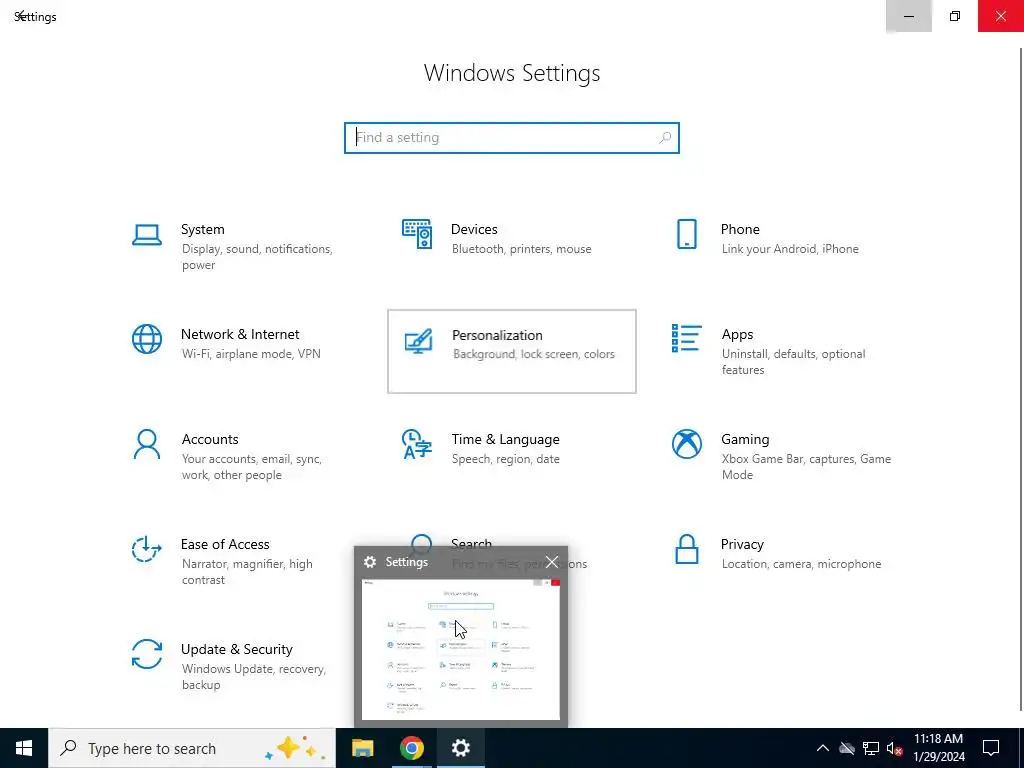Viewport: 1024px width, 768px height.
Task: Open the Network & Internet globe icon
Action: click(146, 340)
